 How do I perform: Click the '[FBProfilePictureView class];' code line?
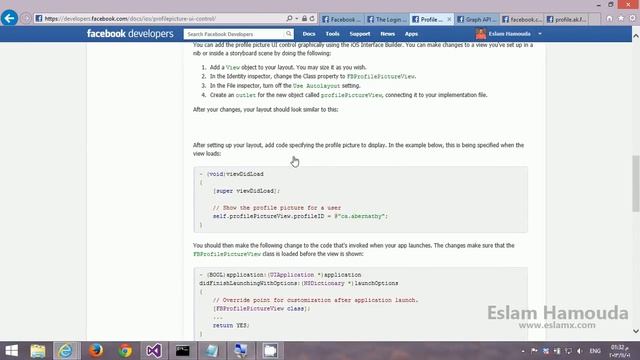pyautogui.click(x=261, y=309)
